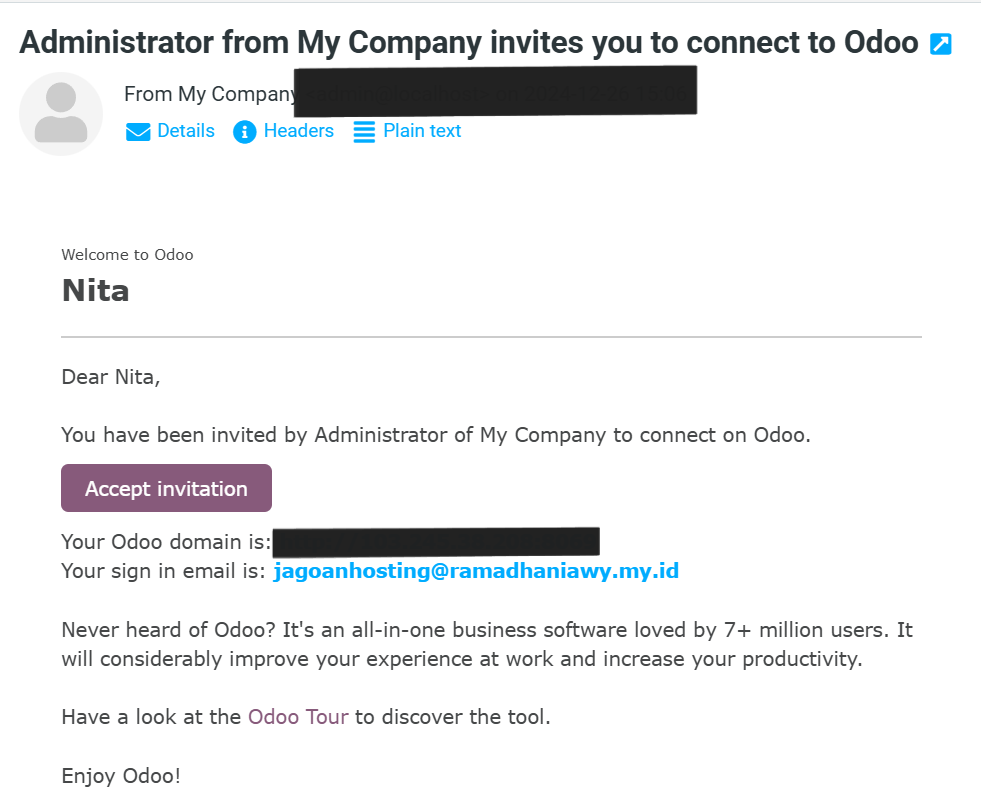Click the Dear Nita greeting line
The width and height of the screenshot is (981, 790).
[110, 377]
